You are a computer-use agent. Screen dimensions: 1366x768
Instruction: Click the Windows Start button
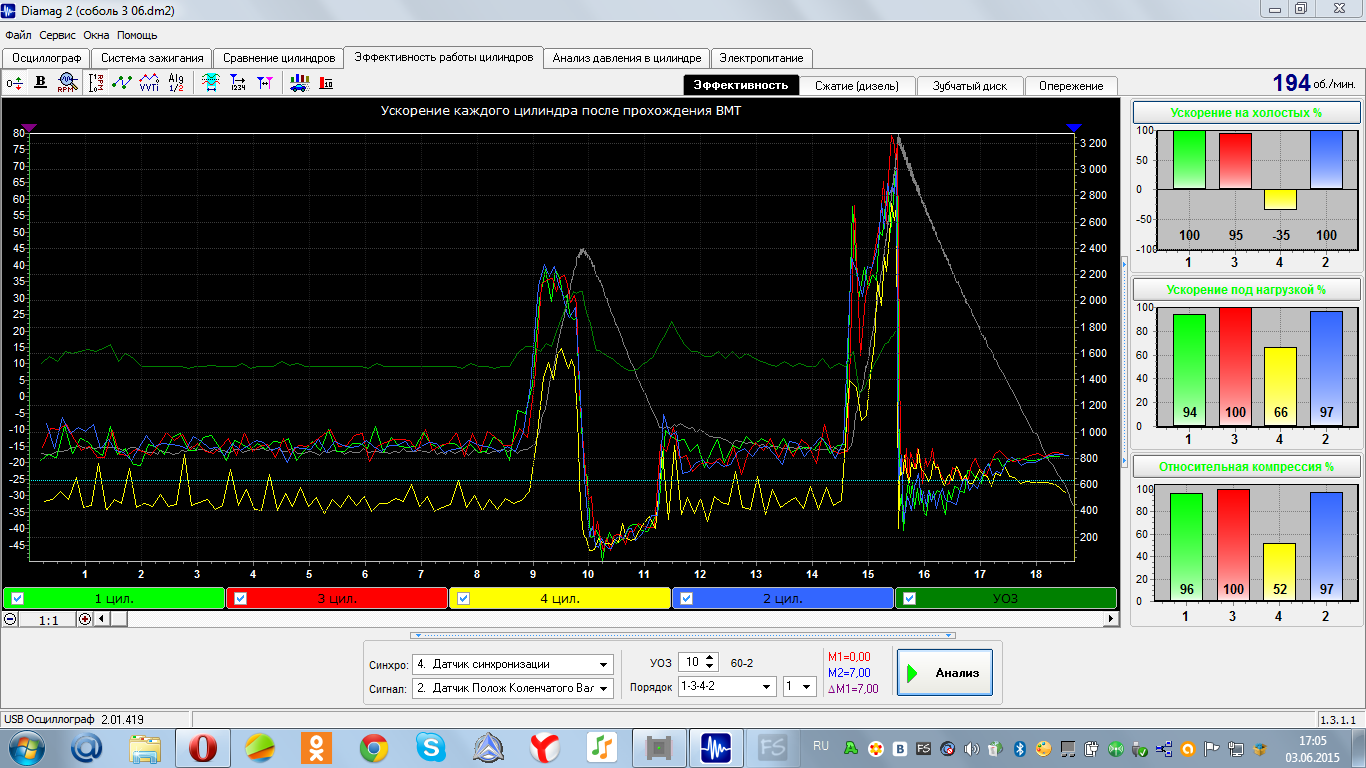click(x=27, y=747)
